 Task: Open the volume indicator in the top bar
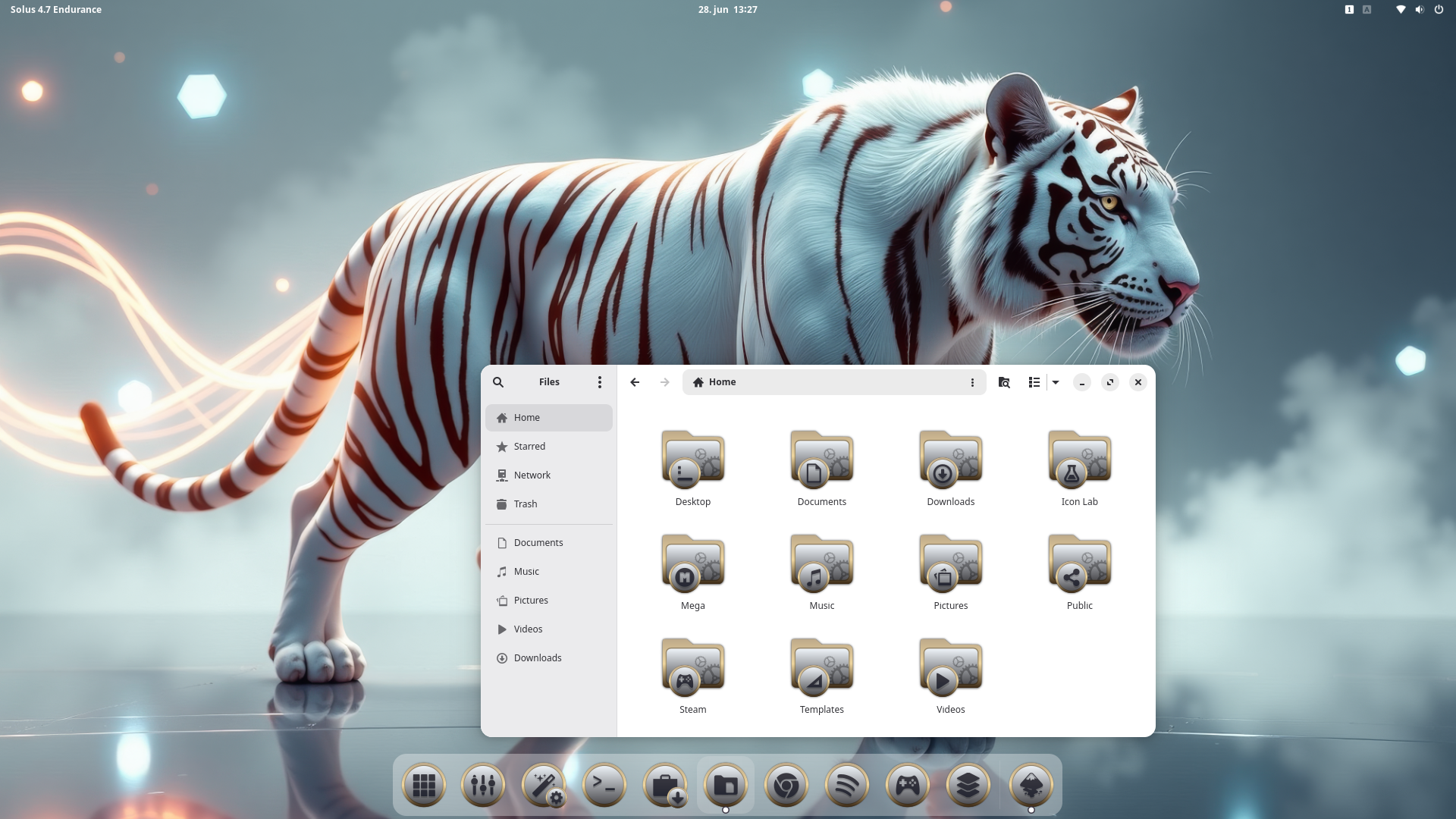1420,10
